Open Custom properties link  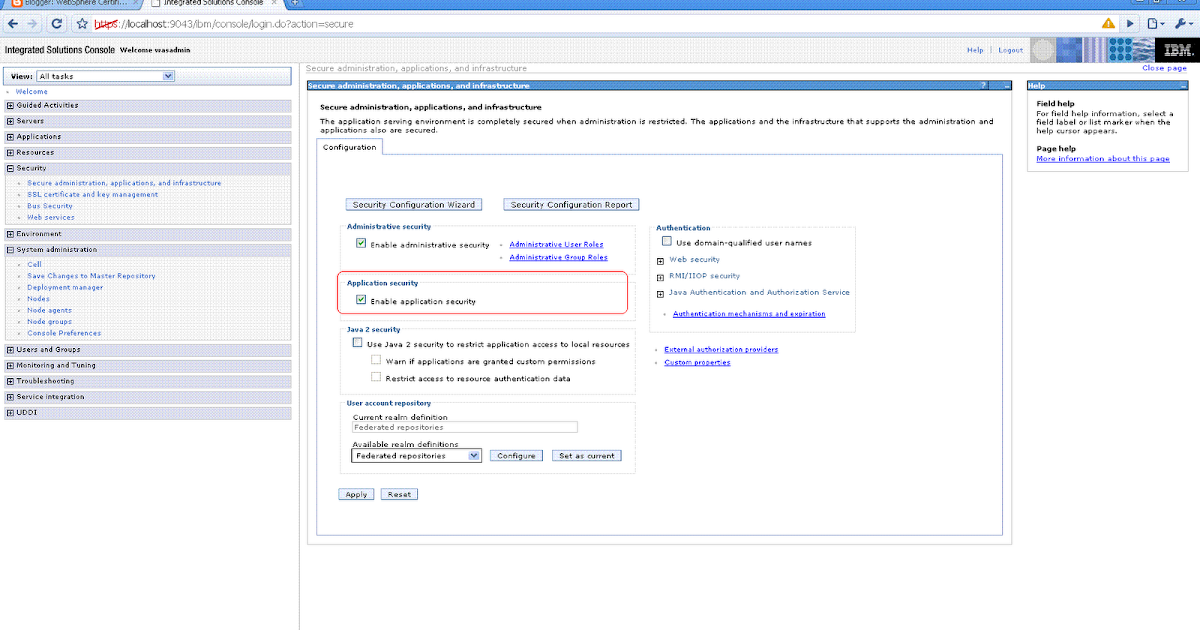point(697,362)
